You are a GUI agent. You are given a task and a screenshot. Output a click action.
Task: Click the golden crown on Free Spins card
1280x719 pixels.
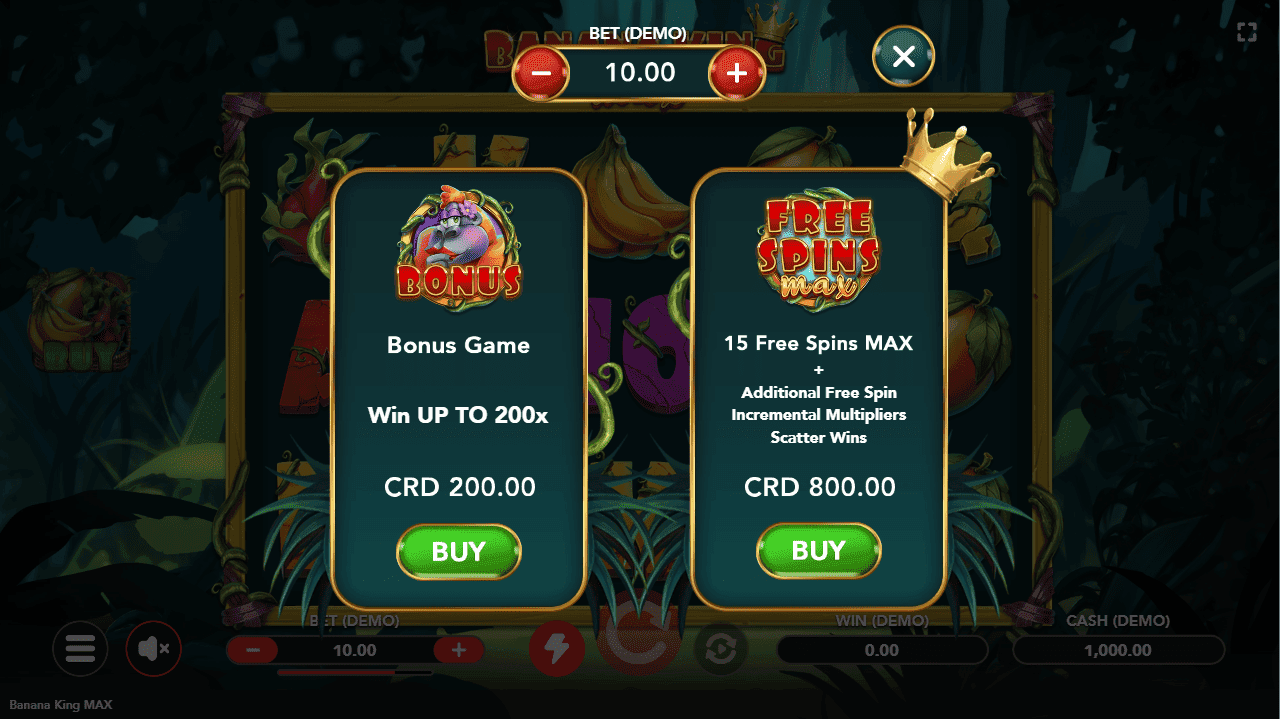tap(945, 155)
